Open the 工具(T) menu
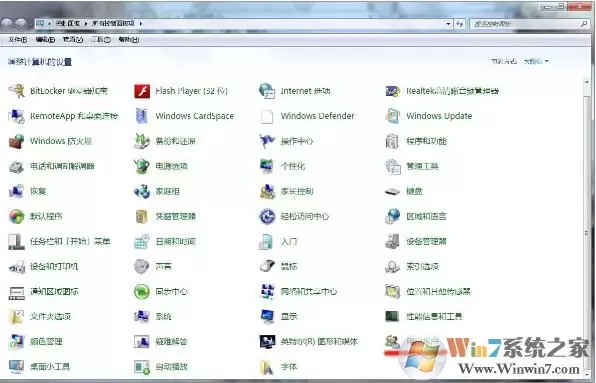 [x=100, y=40]
